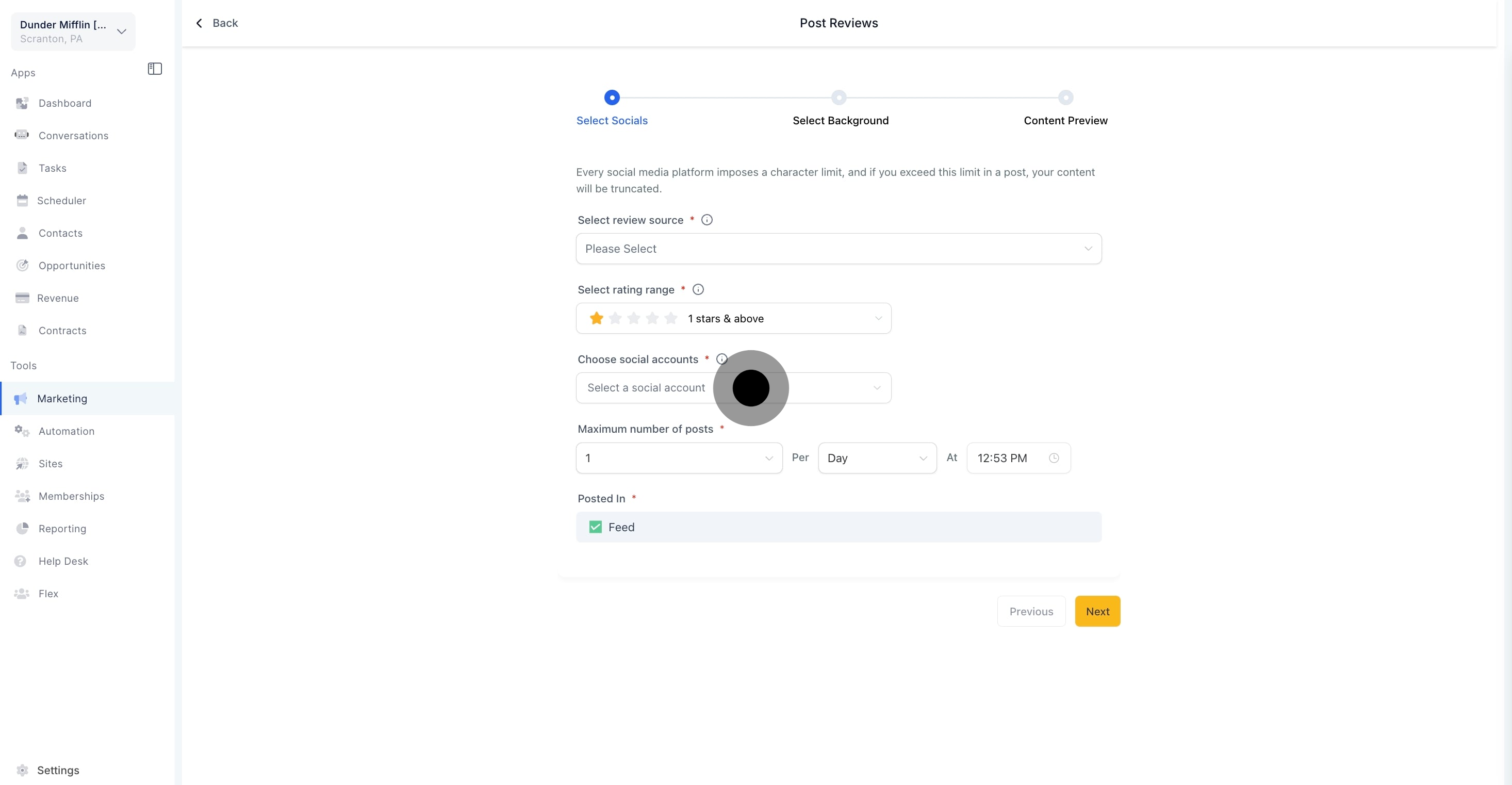
Task: Open the Per Day frequency dropdown
Action: (x=877, y=458)
